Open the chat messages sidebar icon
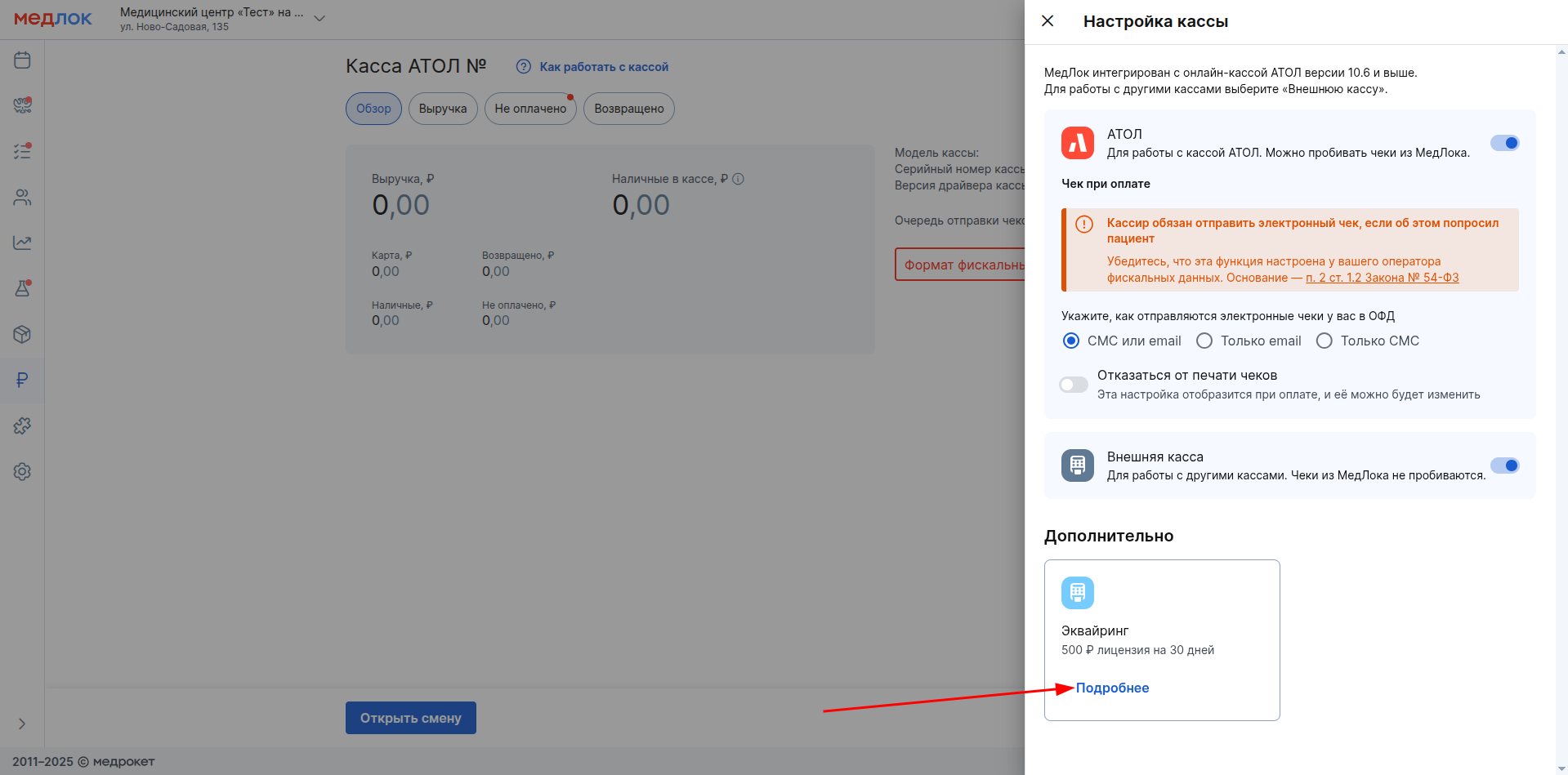This screenshot has height=775, width=1568. 22,105
